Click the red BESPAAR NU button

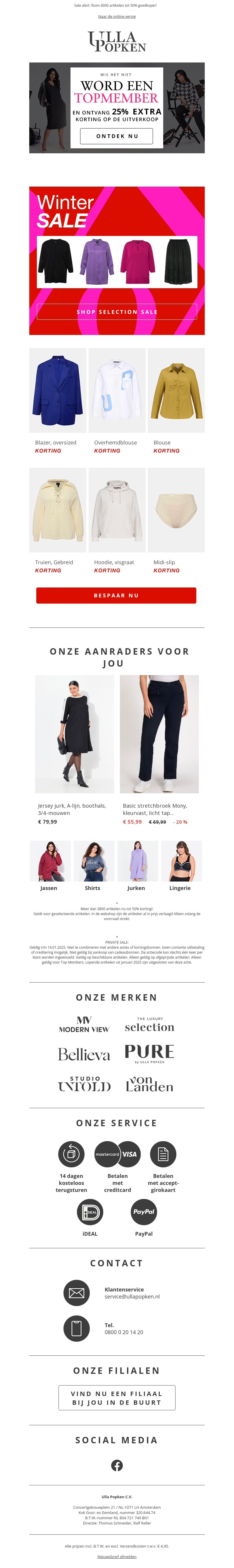116,595
